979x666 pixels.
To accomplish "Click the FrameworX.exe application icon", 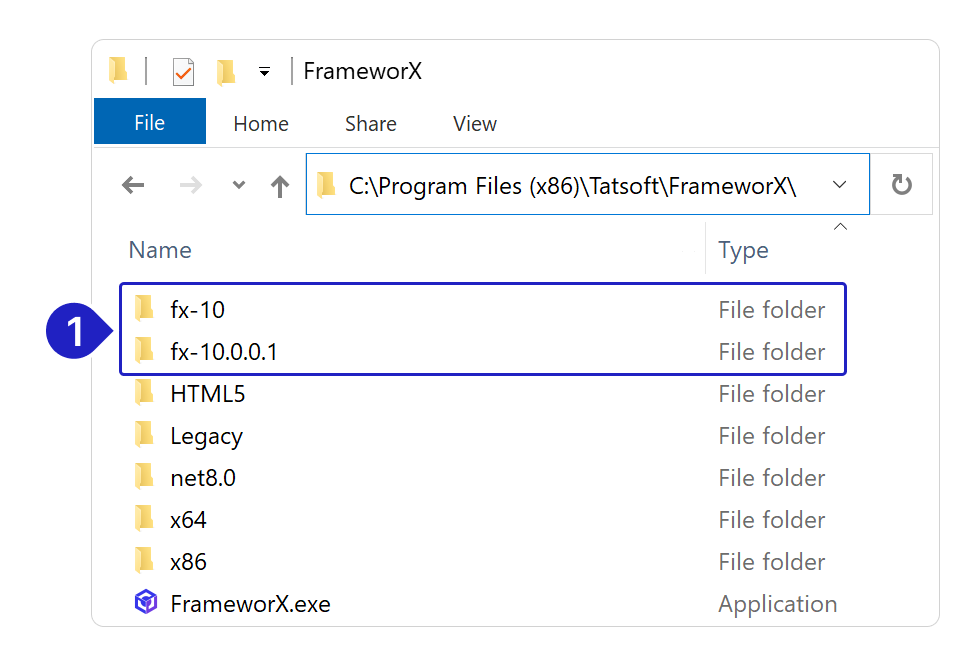I will pos(146,603).
